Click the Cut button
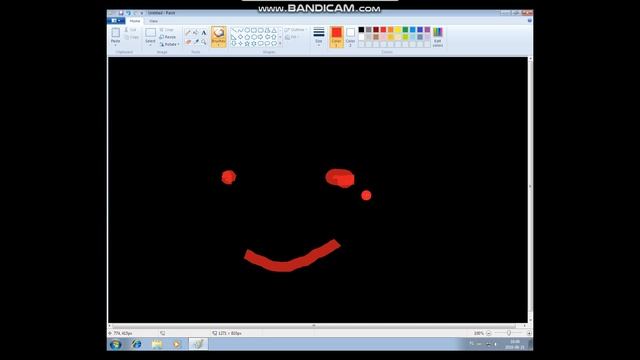Viewport: 640px width, 360px height. (x=130, y=30)
